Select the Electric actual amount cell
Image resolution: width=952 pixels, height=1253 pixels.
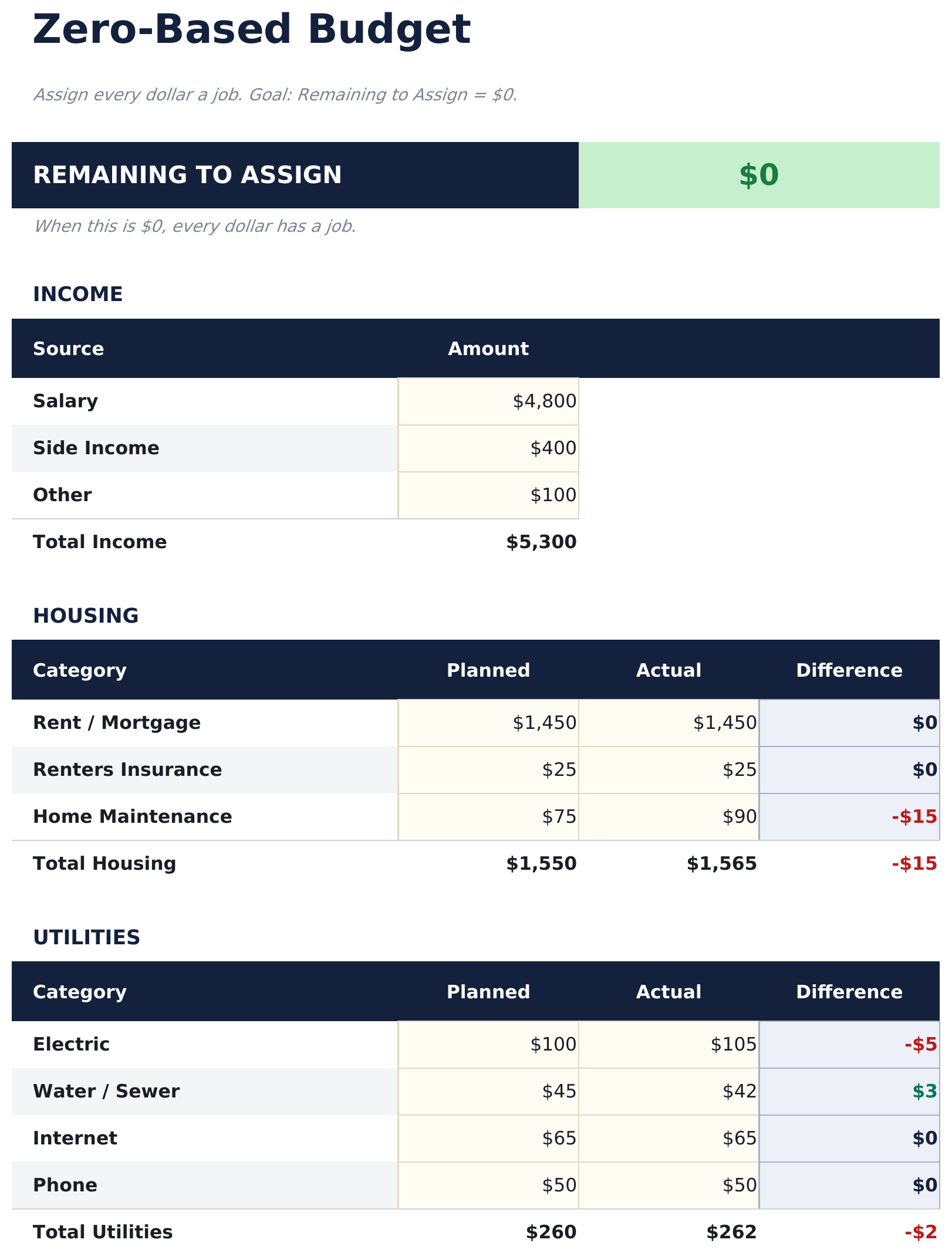[x=669, y=1045]
